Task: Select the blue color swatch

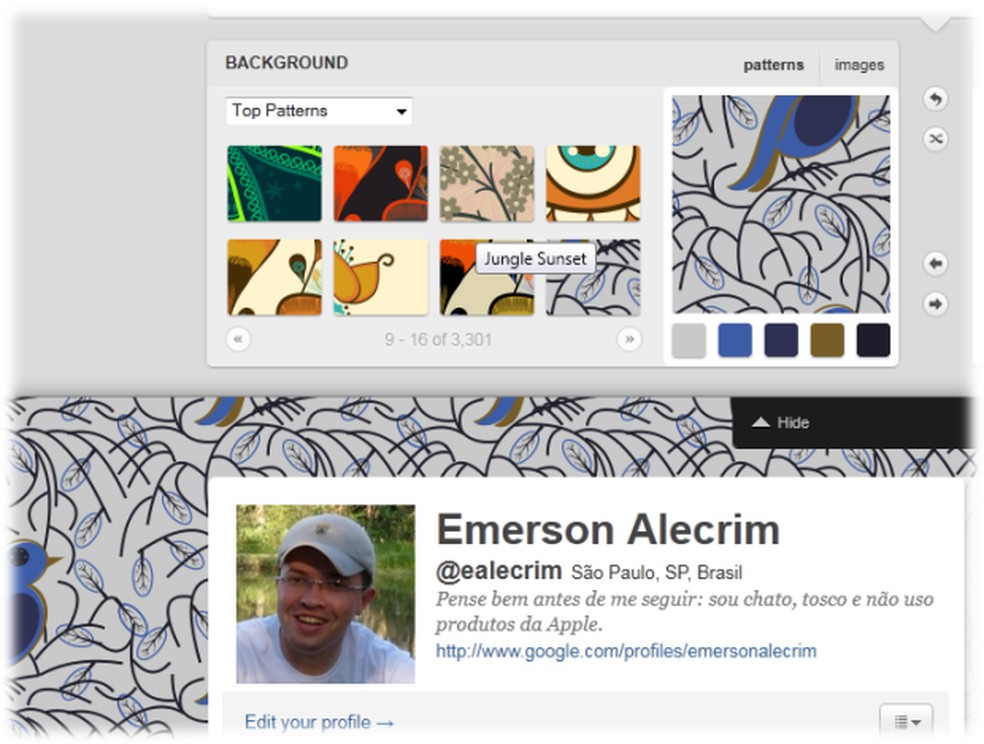Action: 735,341
